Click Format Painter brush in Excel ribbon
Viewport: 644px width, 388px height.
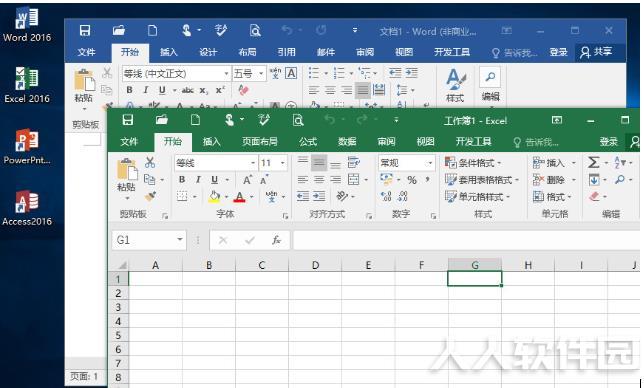coord(150,196)
